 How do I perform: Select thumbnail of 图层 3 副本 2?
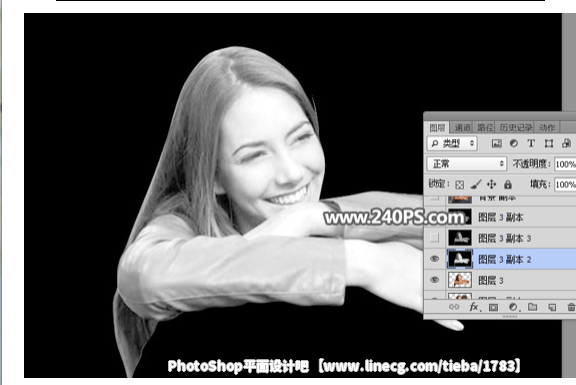tap(460, 259)
